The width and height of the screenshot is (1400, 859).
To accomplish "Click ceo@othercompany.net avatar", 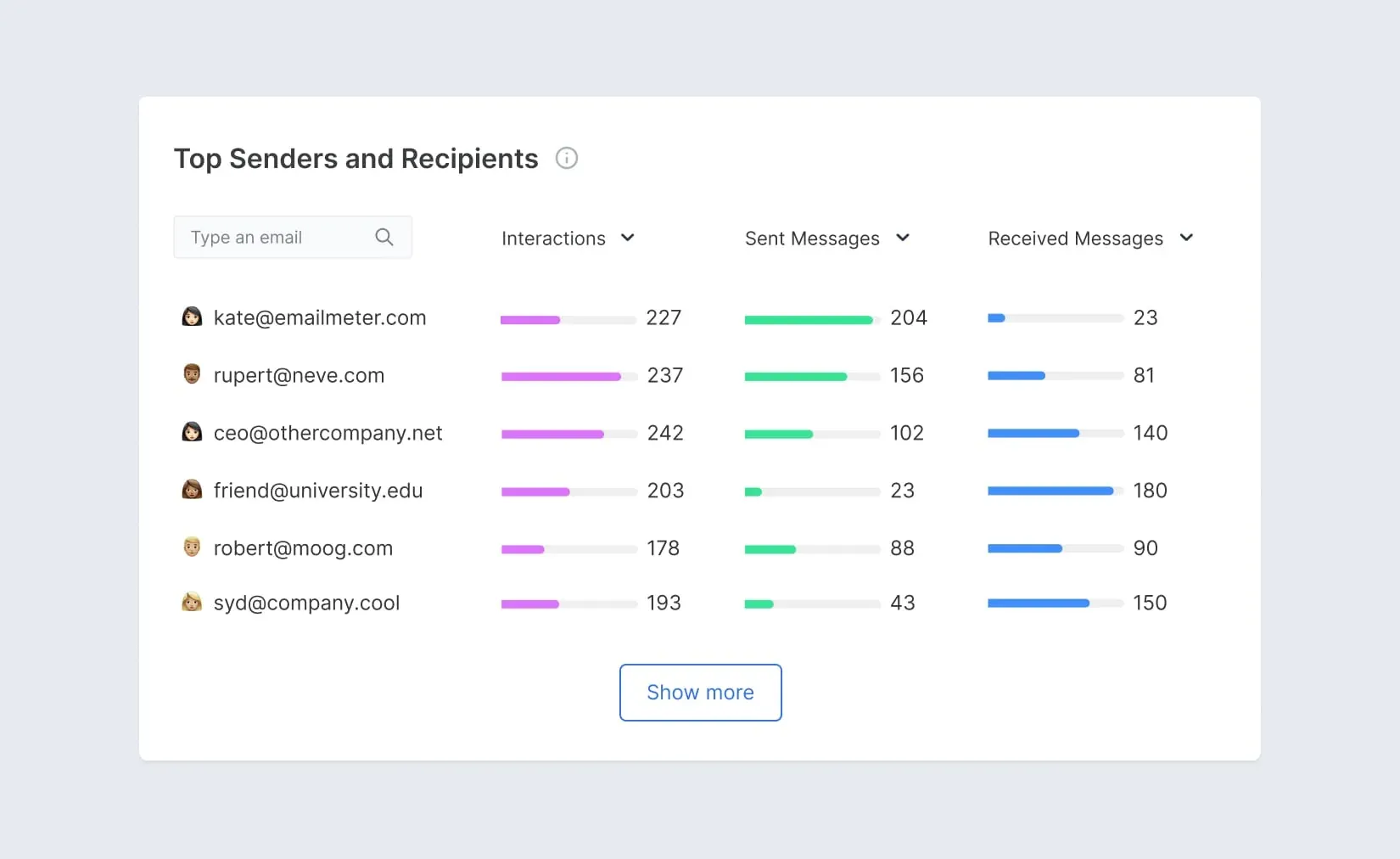I will (x=192, y=432).
